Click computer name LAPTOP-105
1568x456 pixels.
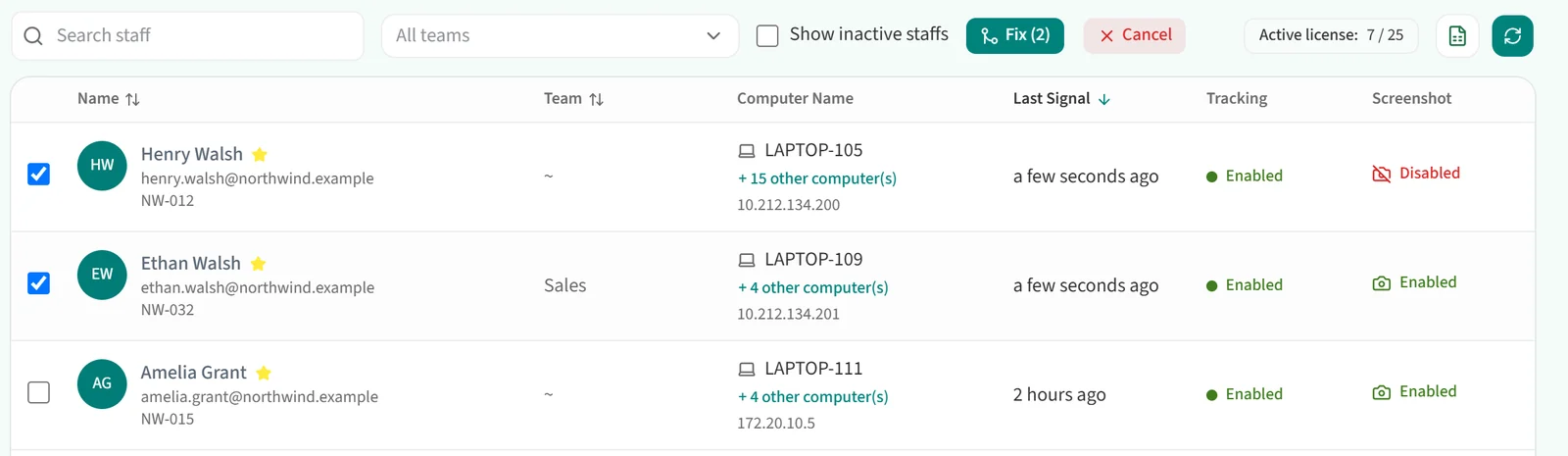(813, 150)
